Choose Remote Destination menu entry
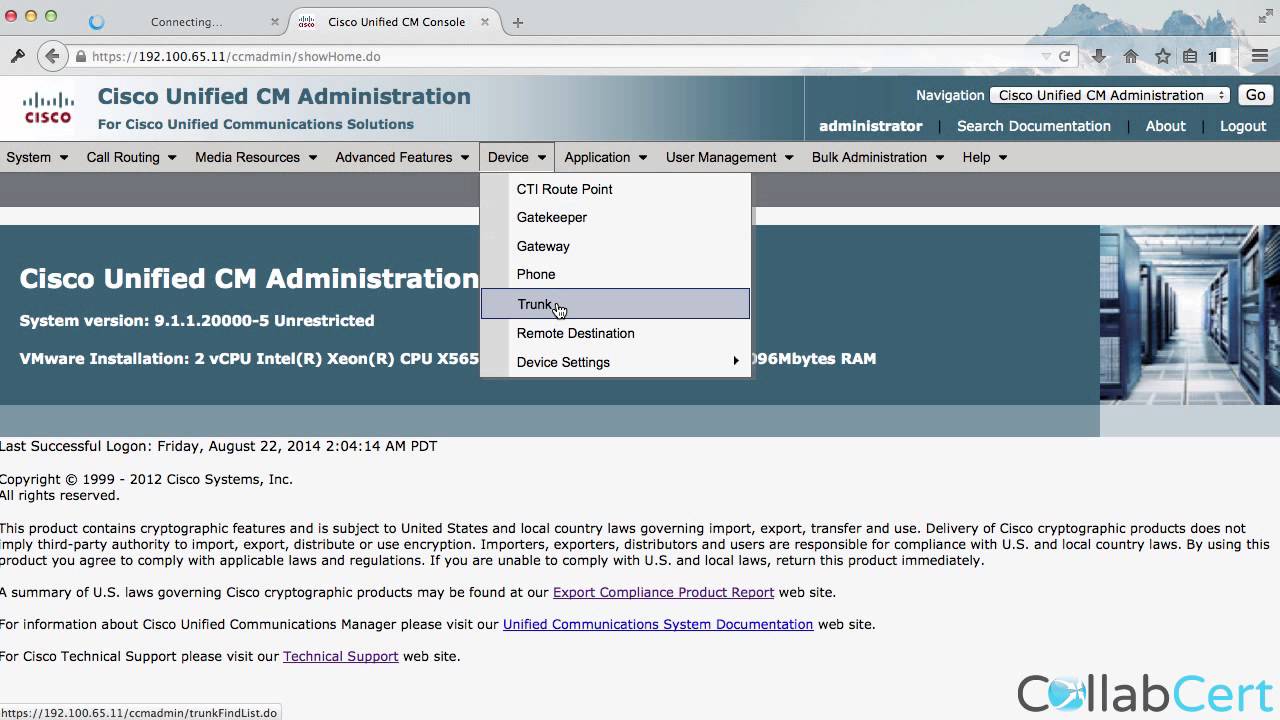1280x720 pixels. tap(615, 333)
